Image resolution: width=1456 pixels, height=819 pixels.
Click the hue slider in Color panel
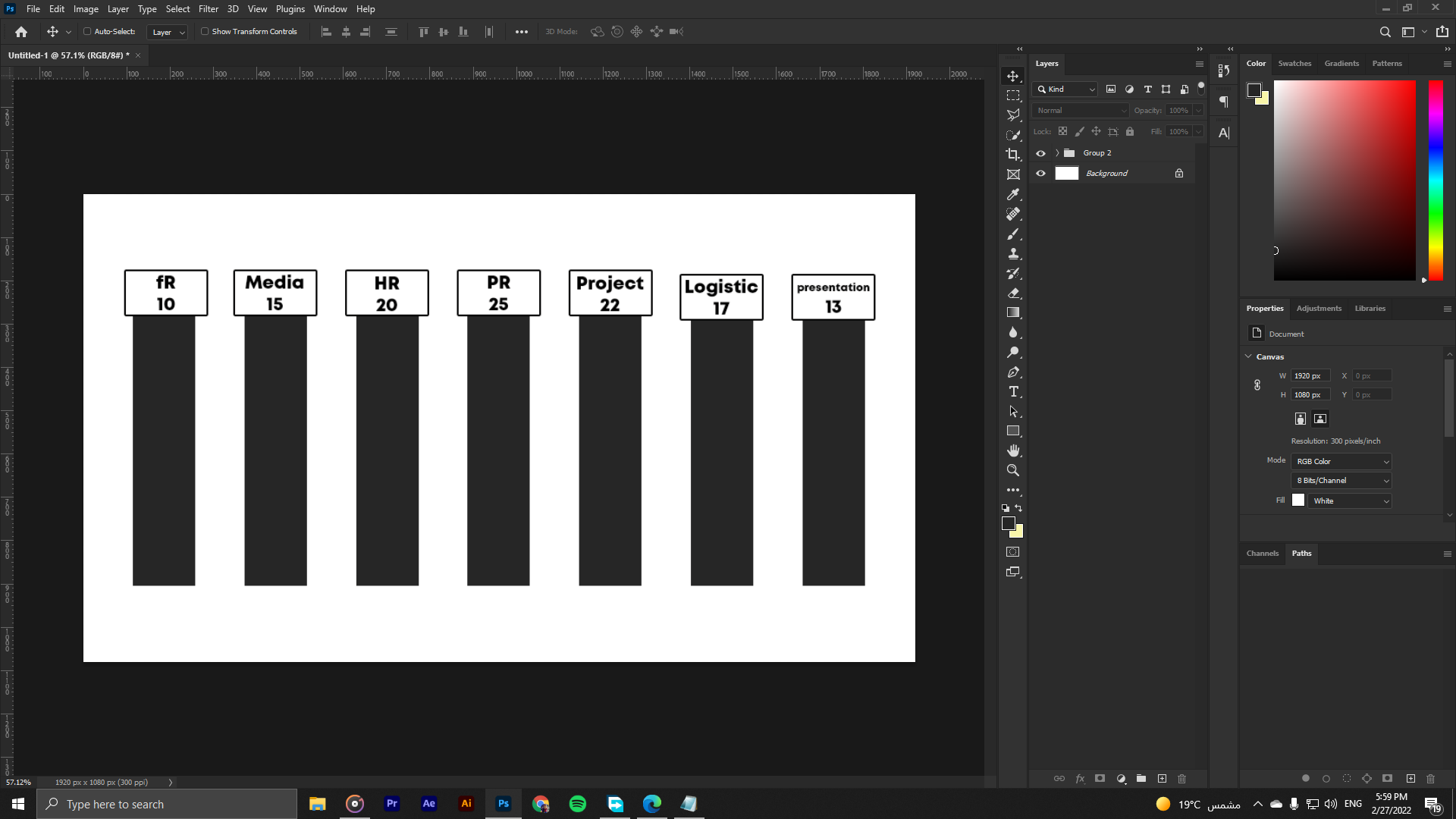coord(1436,180)
